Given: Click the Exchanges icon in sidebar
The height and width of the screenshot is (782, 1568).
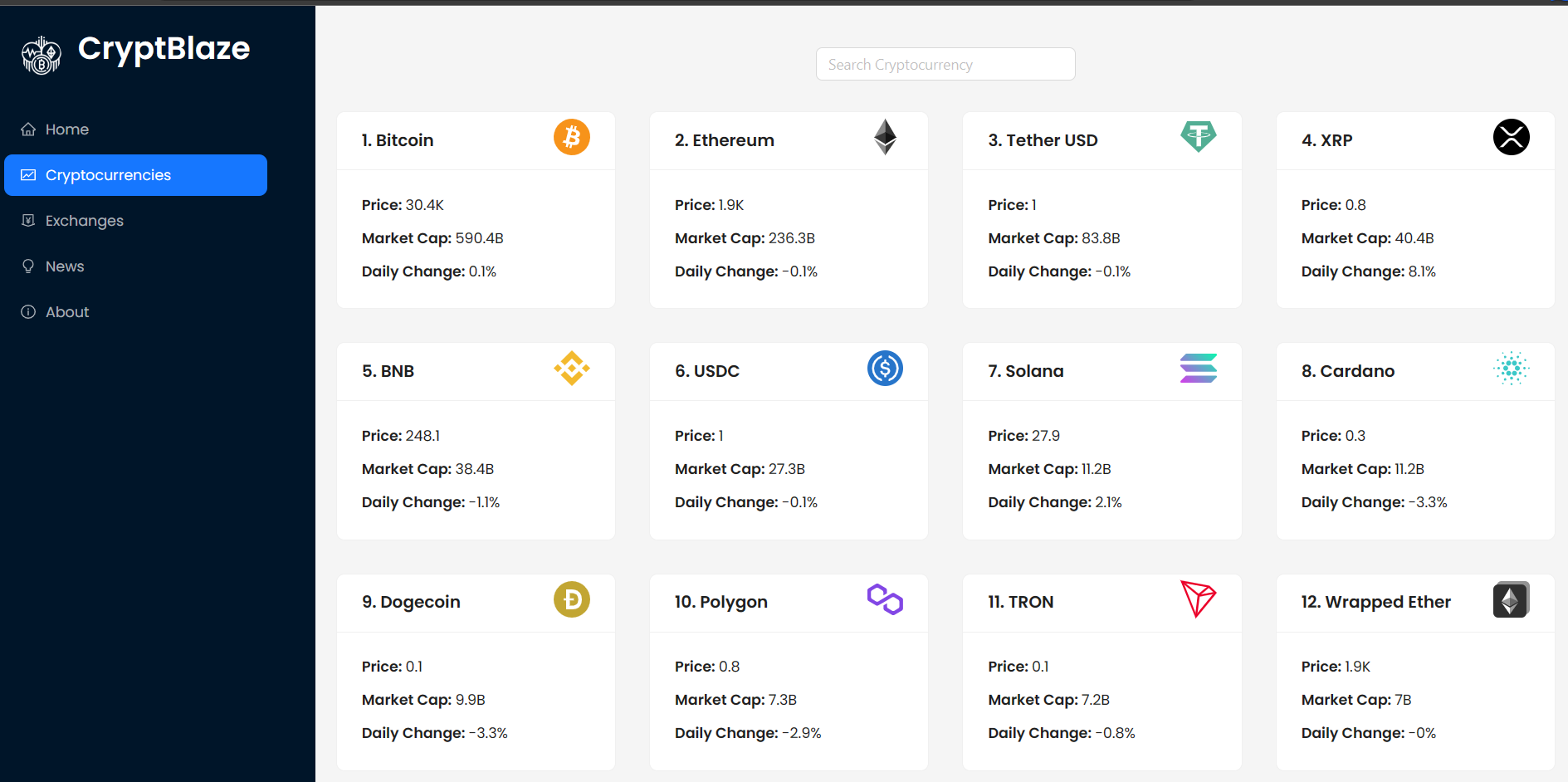Looking at the screenshot, I should point(28,221).
